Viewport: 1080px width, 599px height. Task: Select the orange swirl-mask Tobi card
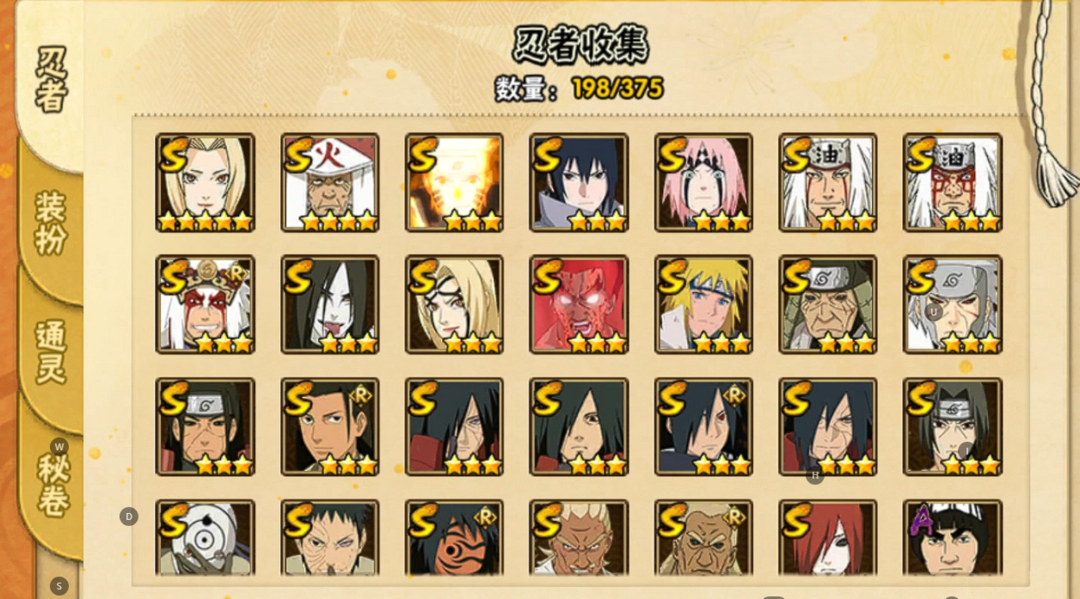pos(455,538)
